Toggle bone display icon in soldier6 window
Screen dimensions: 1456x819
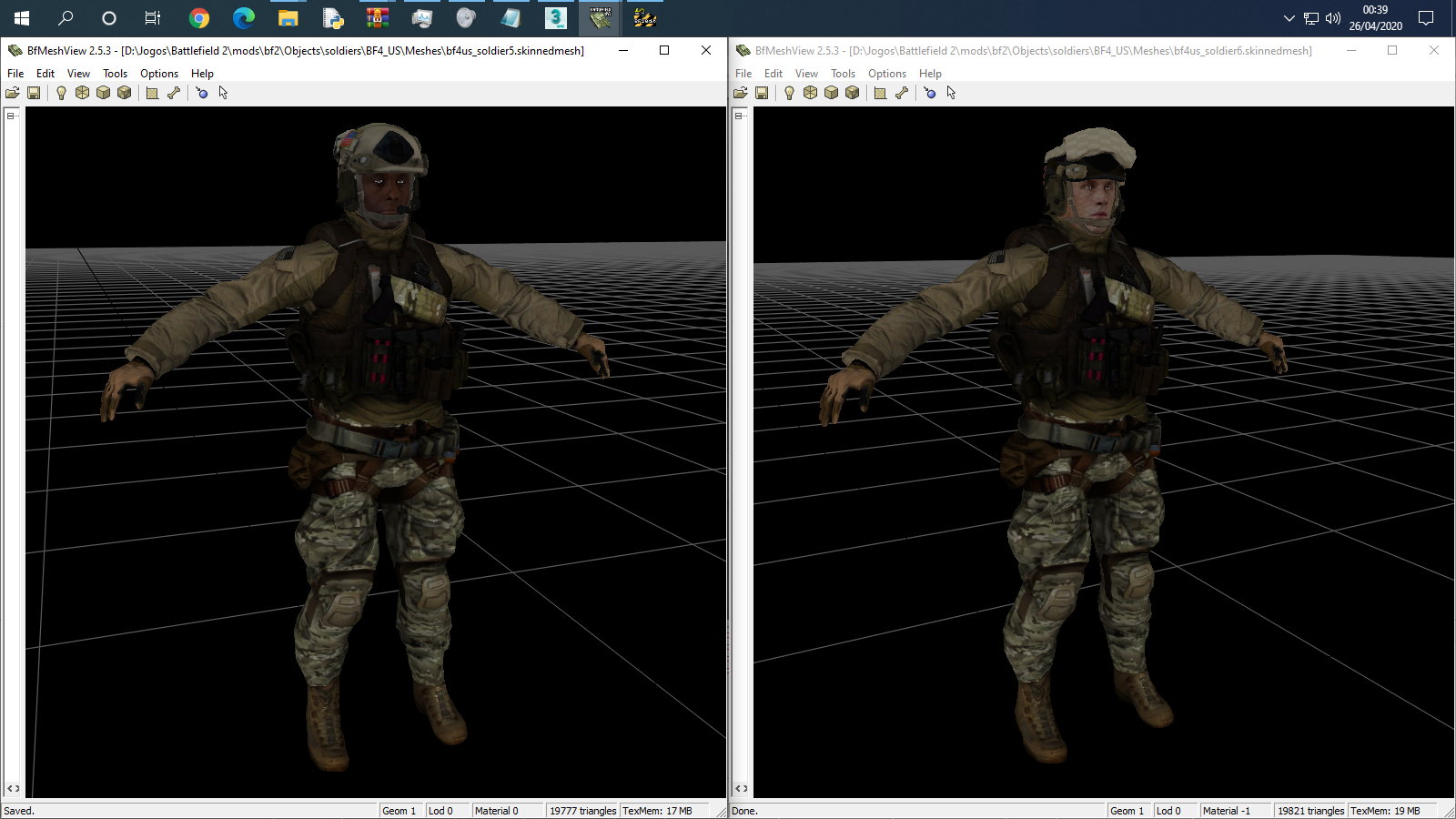tap(902, 93)
